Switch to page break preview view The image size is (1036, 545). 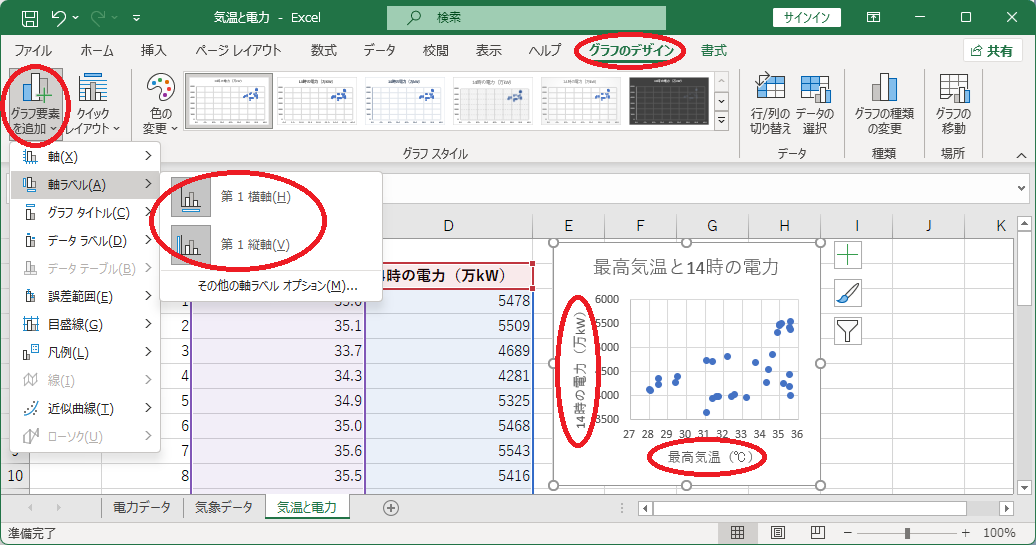(817, 532)
